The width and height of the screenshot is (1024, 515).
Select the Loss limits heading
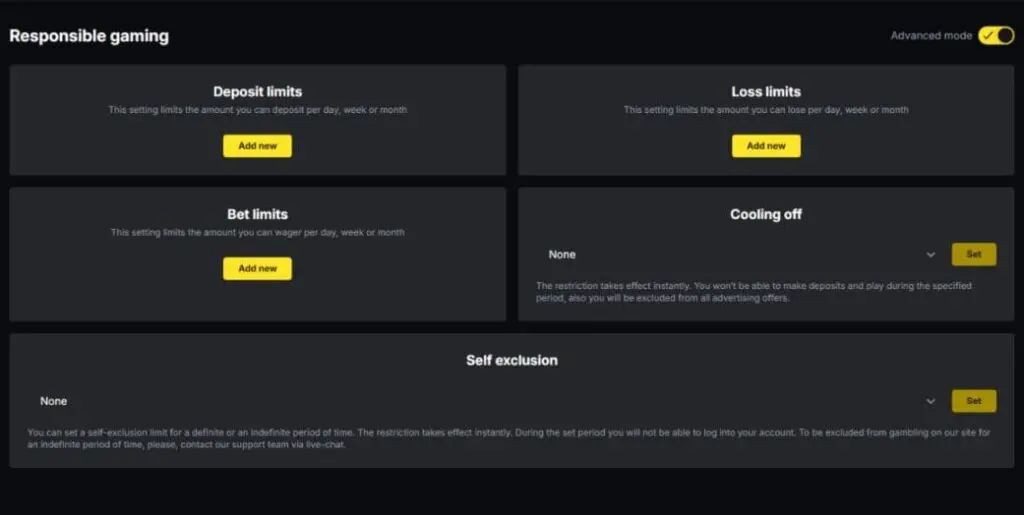coord(766,92)
